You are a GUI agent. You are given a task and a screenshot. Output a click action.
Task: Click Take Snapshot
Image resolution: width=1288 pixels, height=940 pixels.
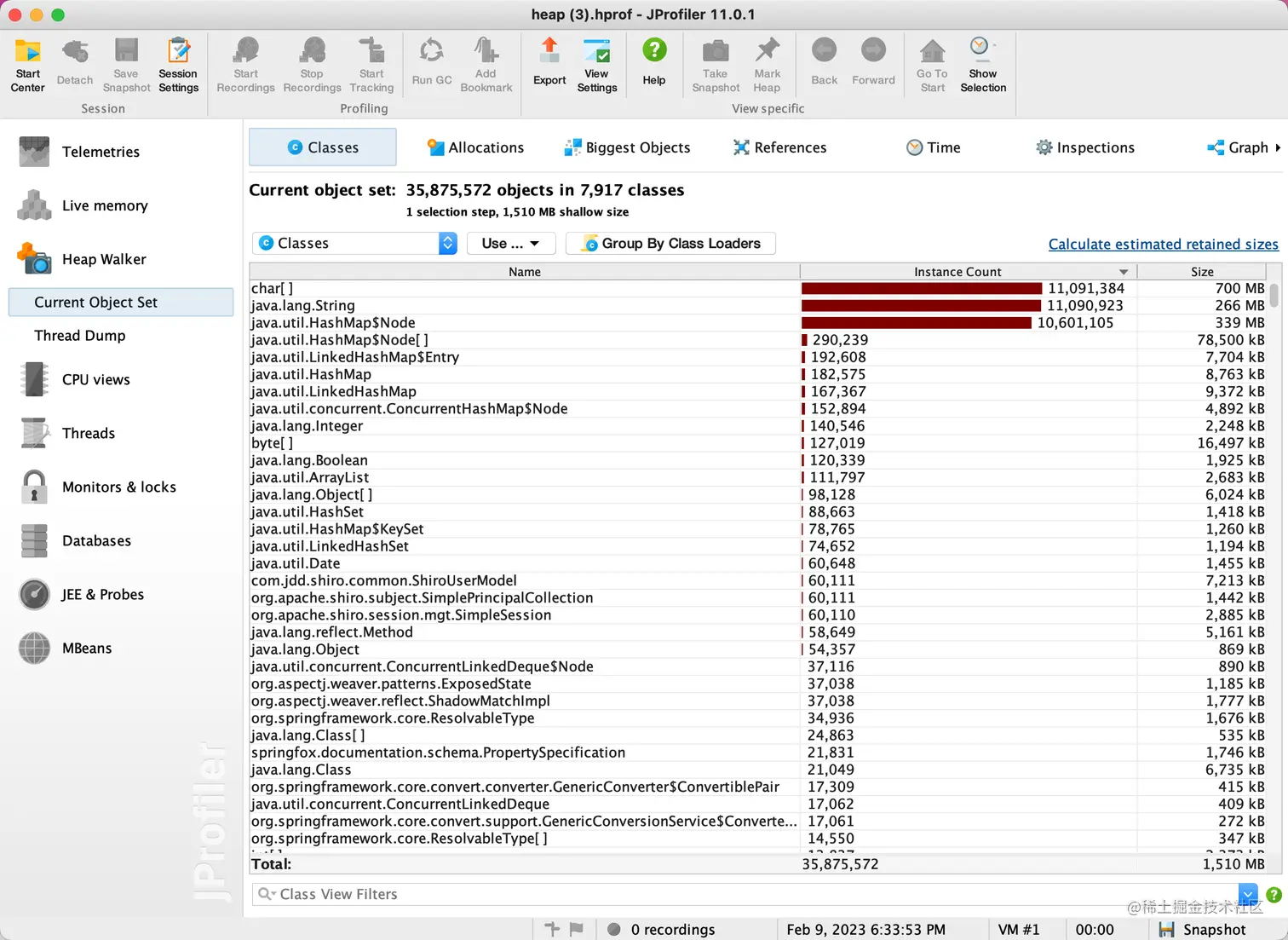tap(716, 66)
